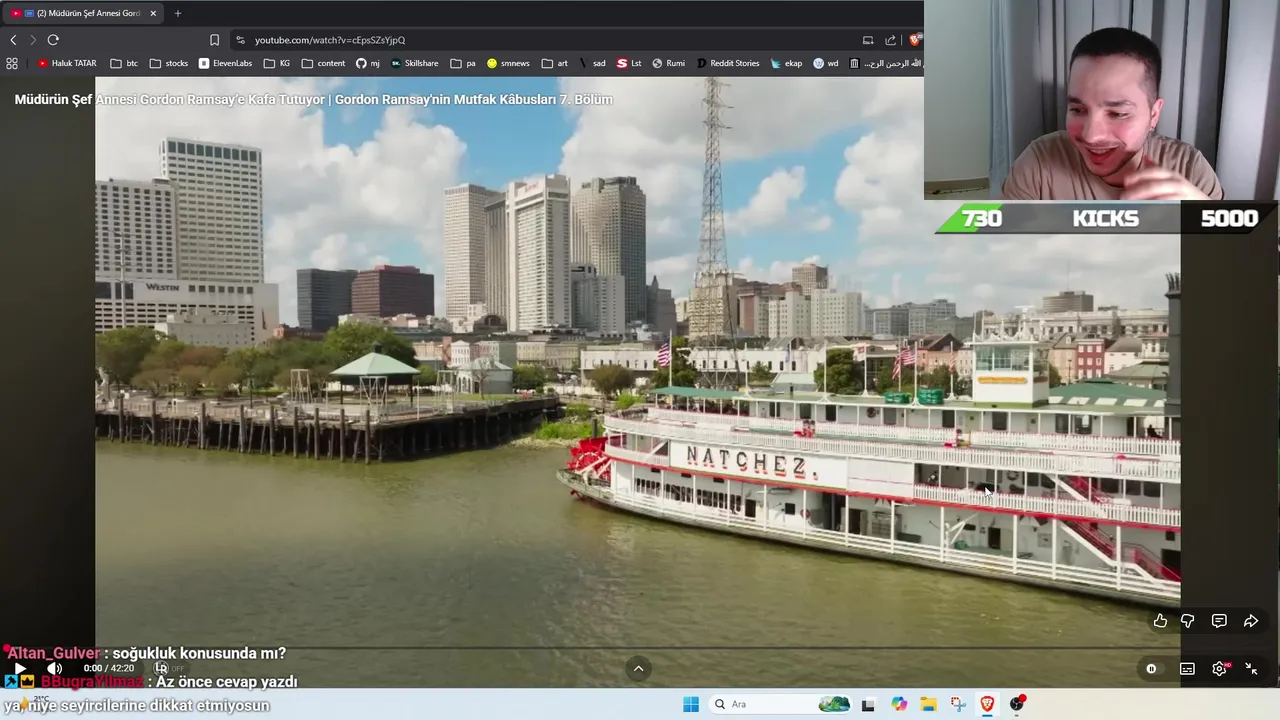Toggle the LR language reactor OFF switch
Viewport: 1280px width, 720px height.
(169, 668)
